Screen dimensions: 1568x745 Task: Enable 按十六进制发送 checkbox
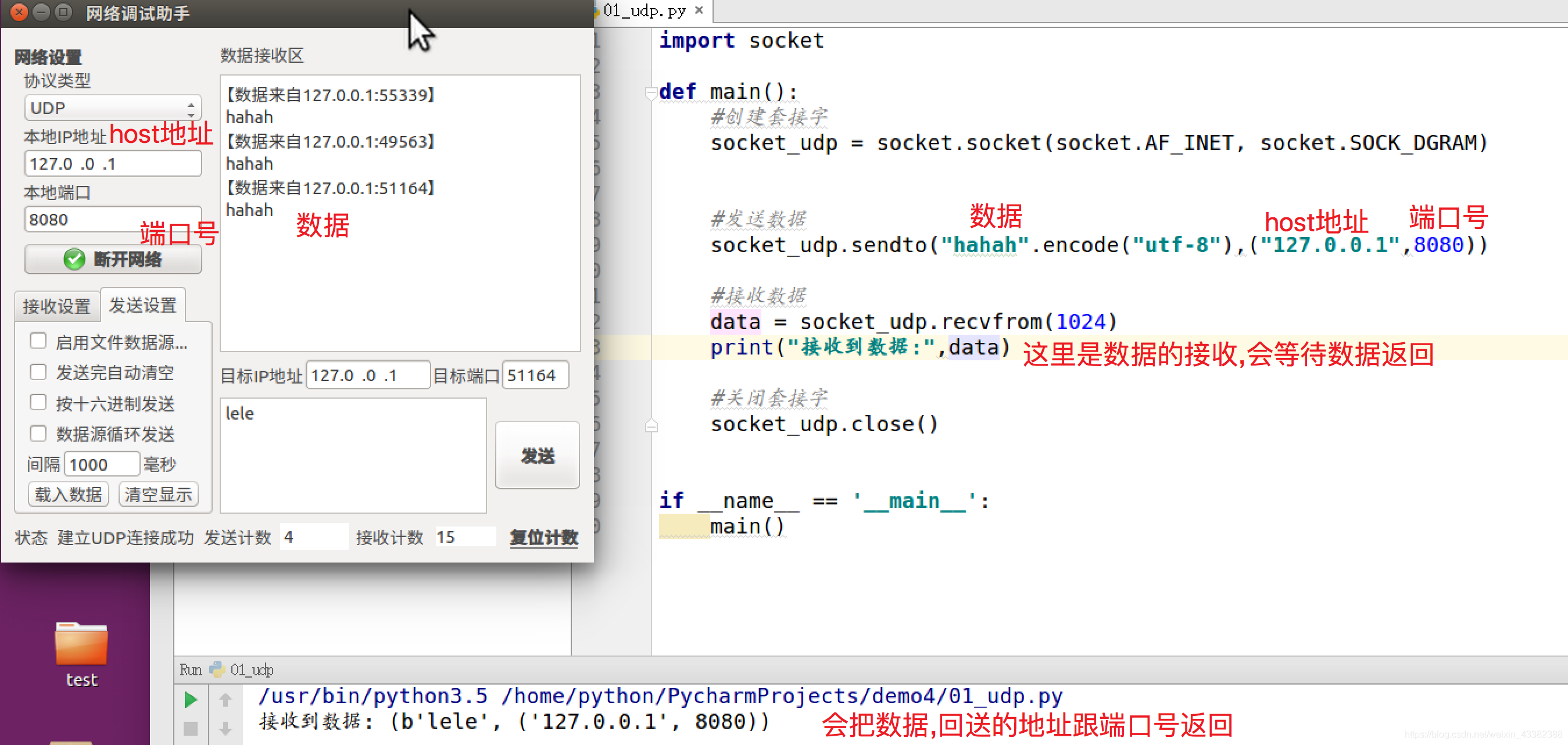click(38, 402)
